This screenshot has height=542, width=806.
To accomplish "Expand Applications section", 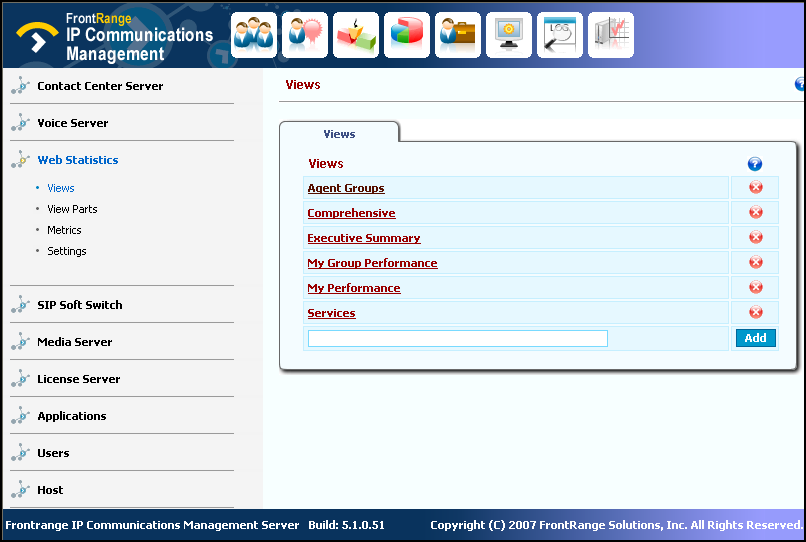I will click(x=71, y=416).
